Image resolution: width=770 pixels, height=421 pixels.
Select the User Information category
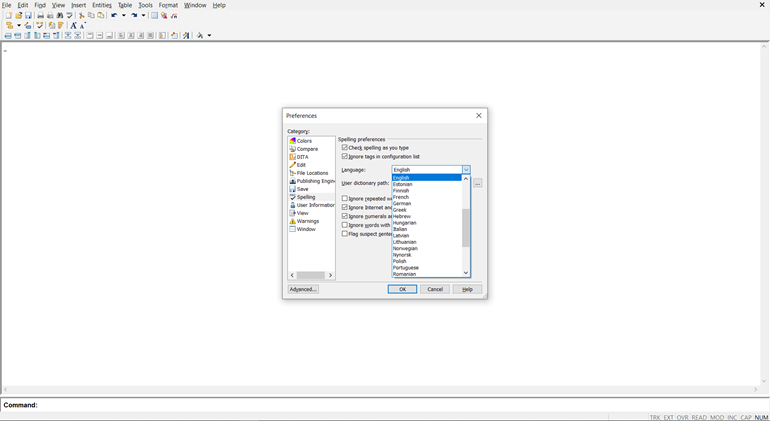pyautogui.click(x=315, y=205)
